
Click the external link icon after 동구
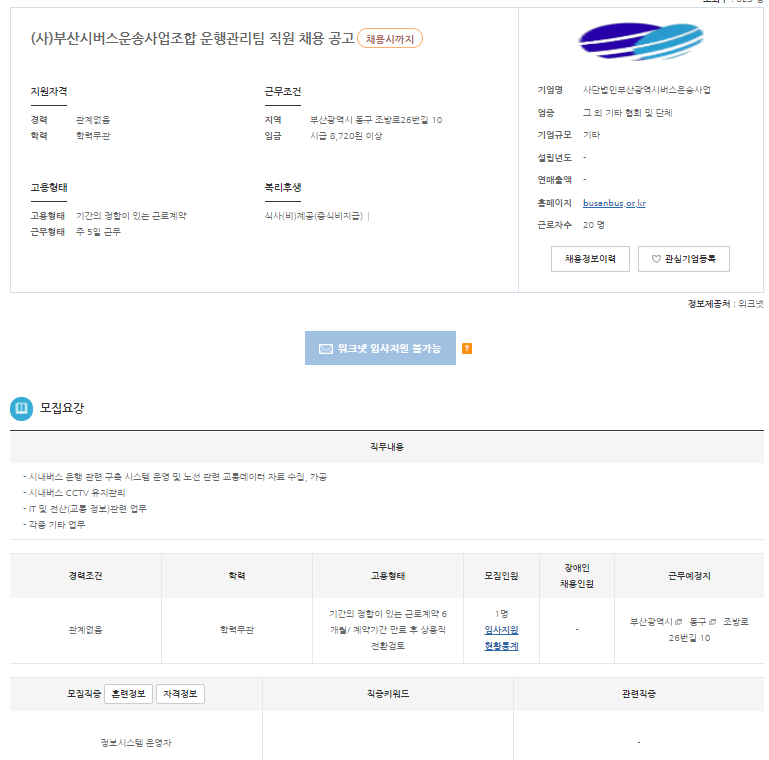click(x=713, y=622)
